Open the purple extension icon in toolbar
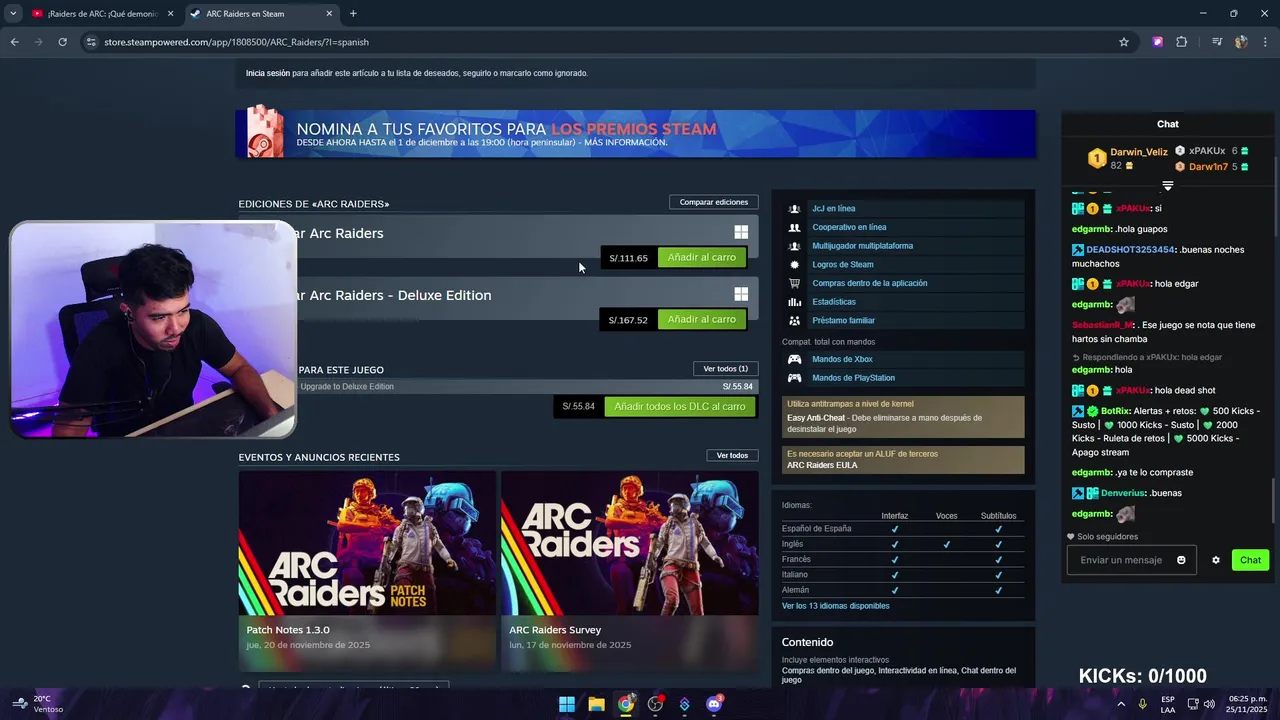Viewport: 1280px width, 720px height. click(1158, 42)
